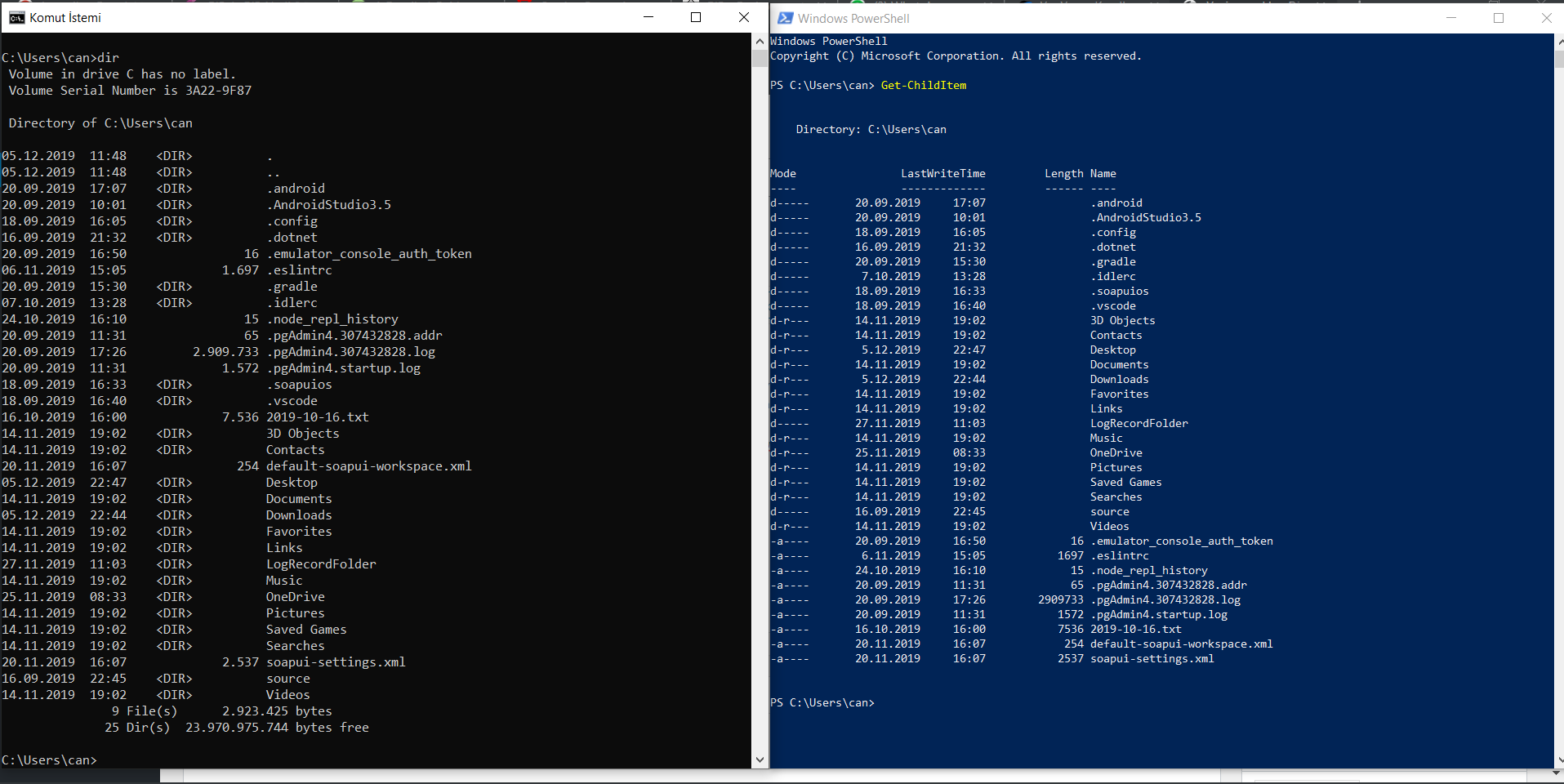The width and height of the screenshot is (1564, 784).
Task: Click the PowerShell scroll down arrow
Action: click(x=1559, y=759)
